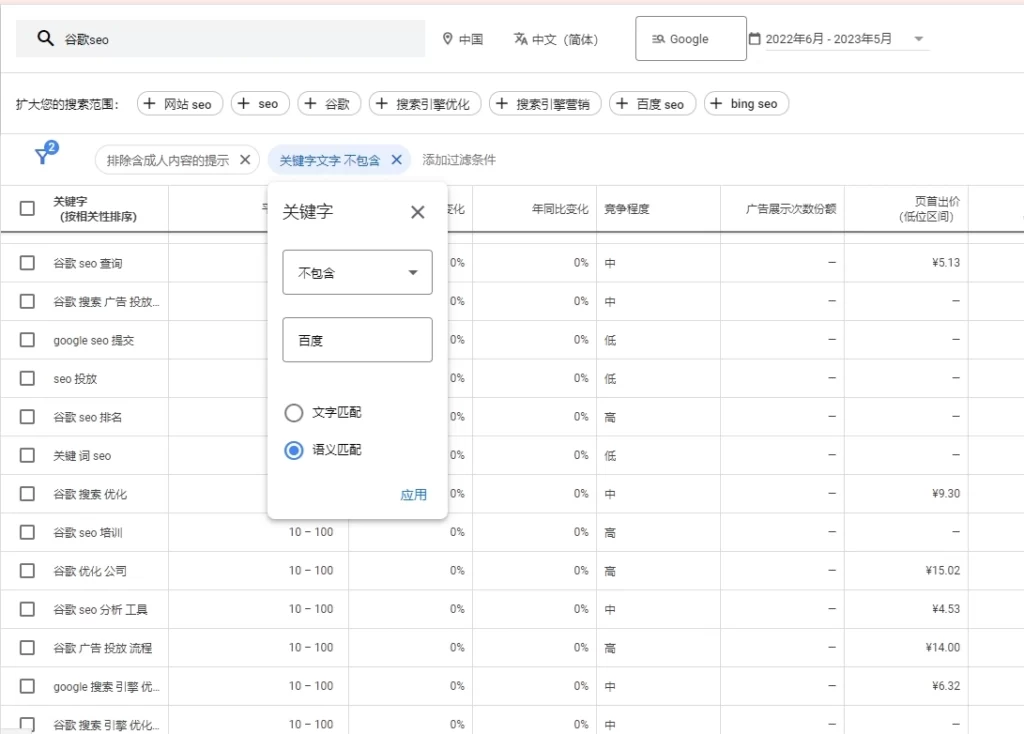Check the 谷歌 seo 分析 工具 row
The width and height of the screenshot is (1024, 734).
click(27, 609)
